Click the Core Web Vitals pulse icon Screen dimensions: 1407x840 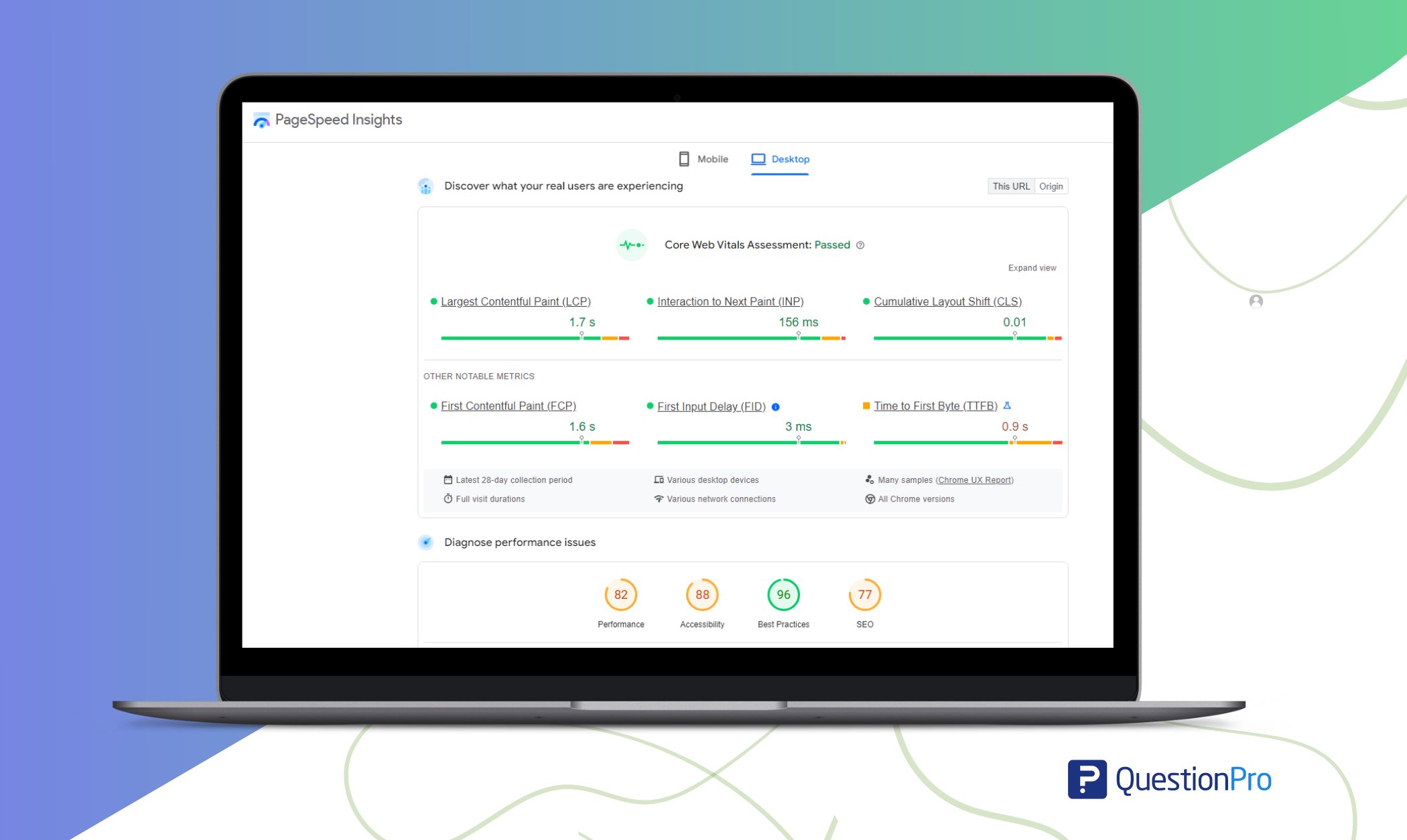631,244
